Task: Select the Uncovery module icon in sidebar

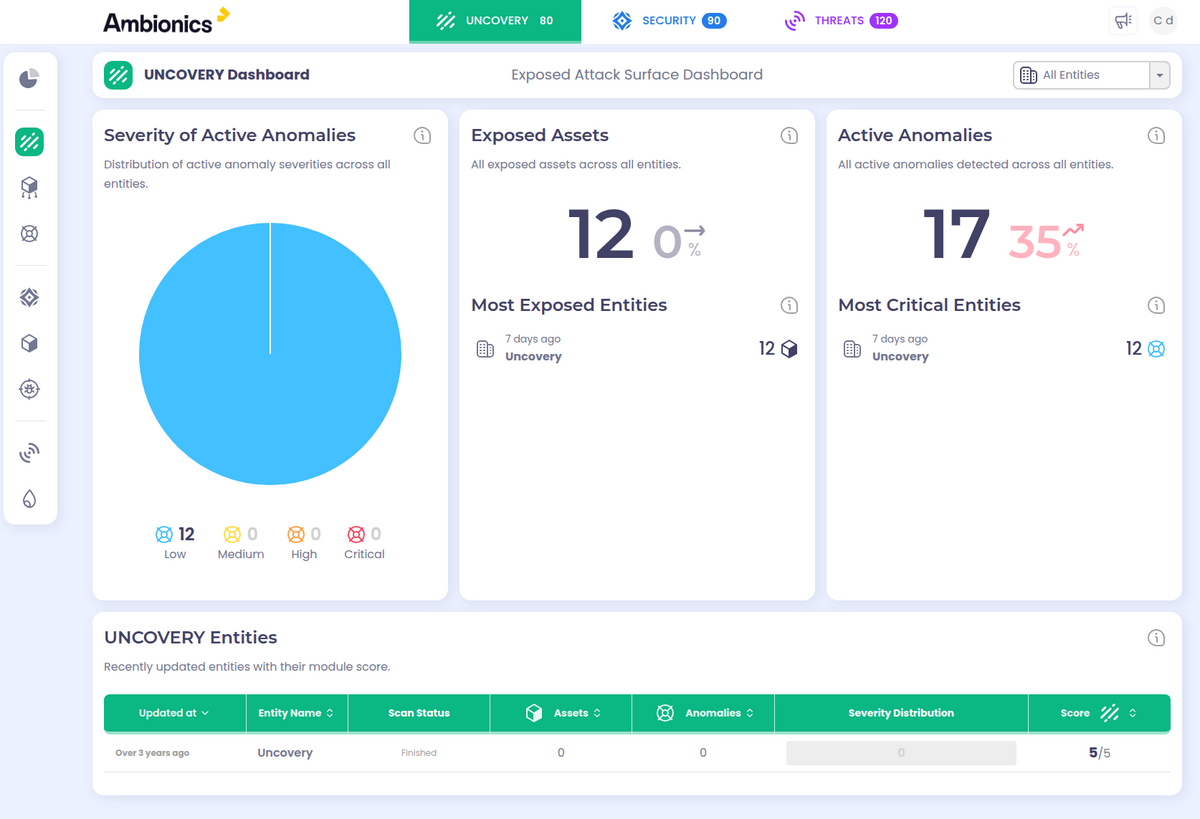Action: [29, 141]
